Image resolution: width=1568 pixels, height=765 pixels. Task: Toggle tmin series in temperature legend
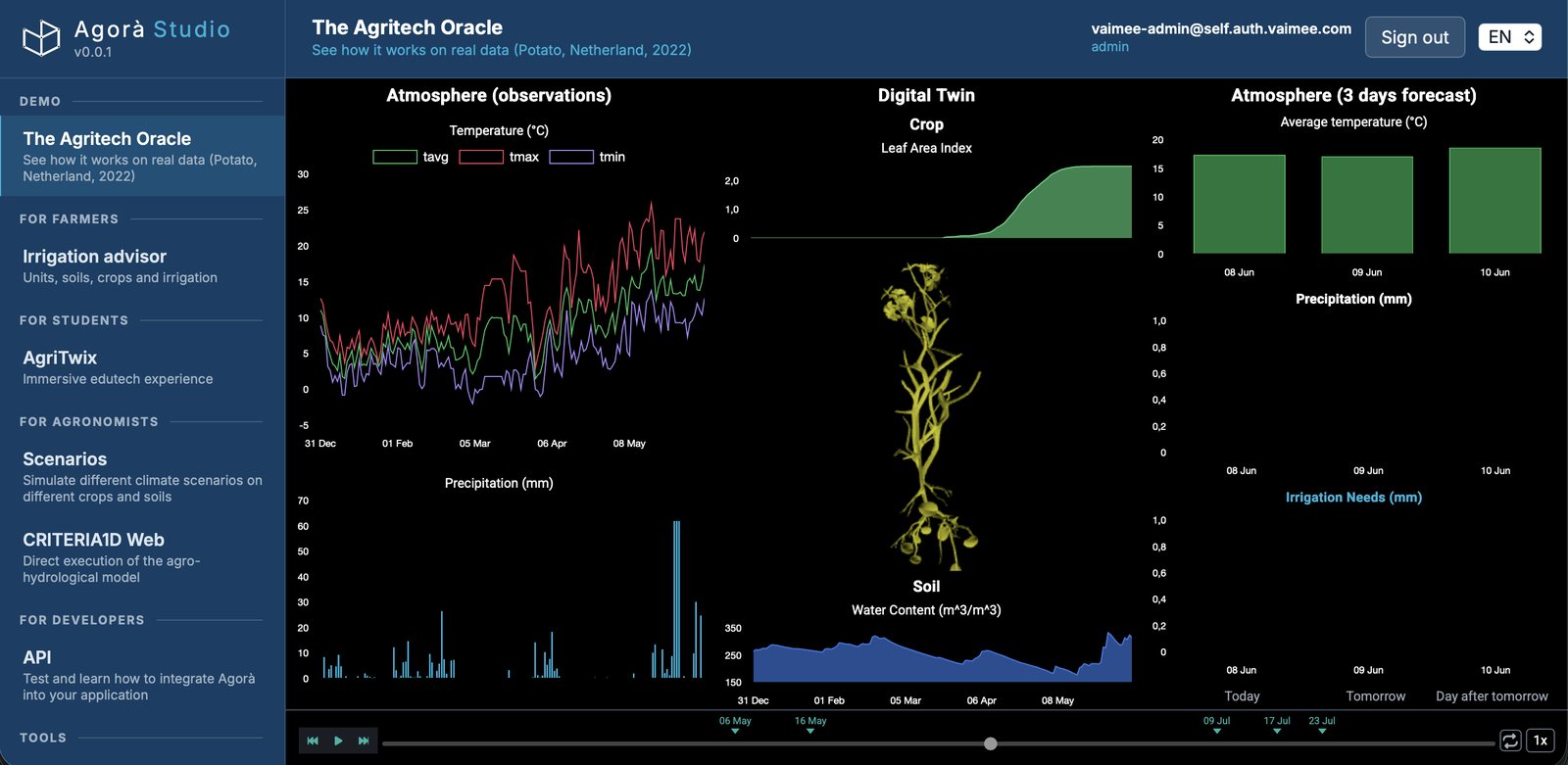(x=587, y=157)
